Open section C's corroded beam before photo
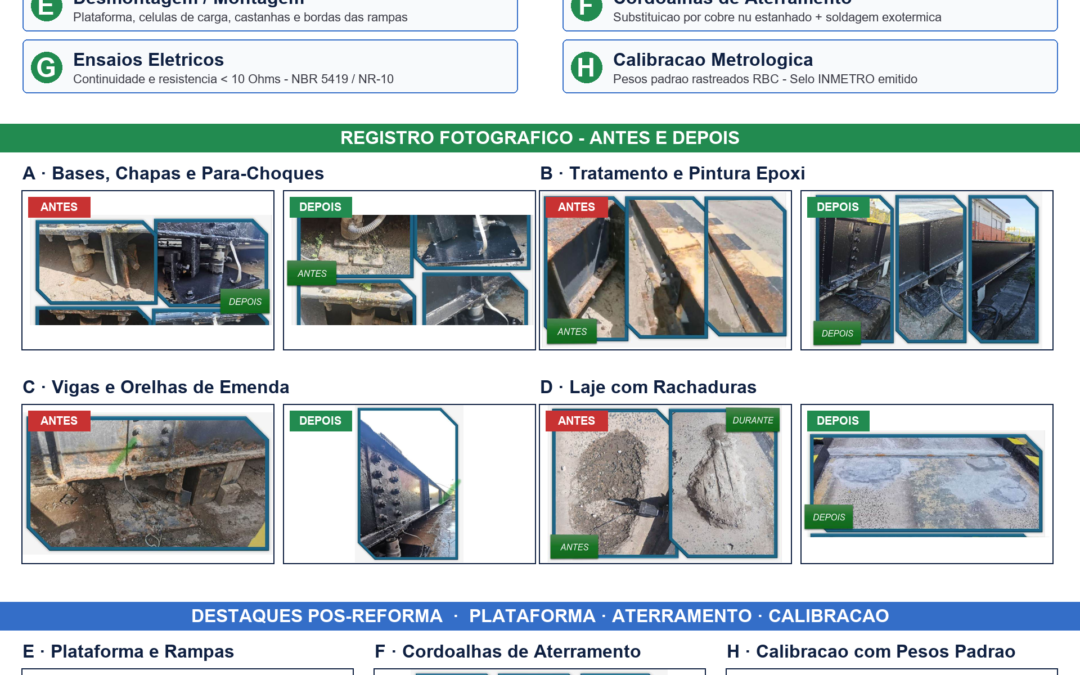 click(147, 483)
